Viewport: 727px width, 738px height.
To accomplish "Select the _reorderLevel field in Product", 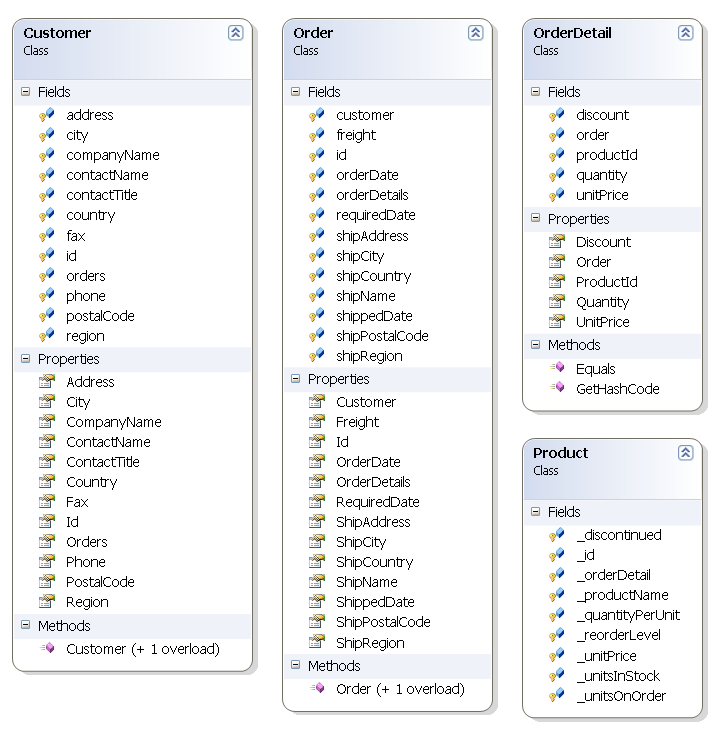I will [618, 635].
